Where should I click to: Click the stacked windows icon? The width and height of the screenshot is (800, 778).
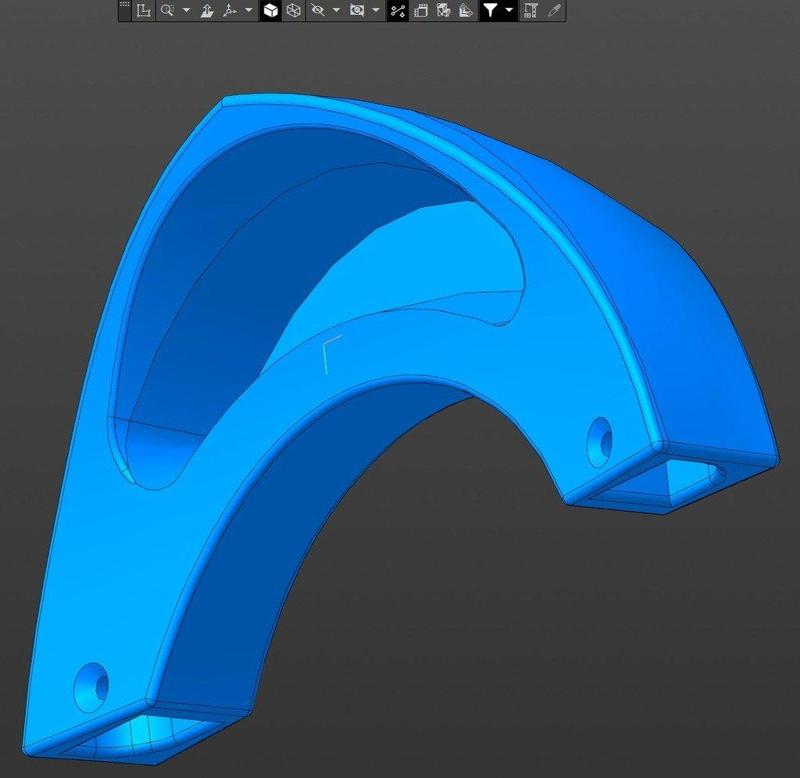pyautogui.click(x=420, y=11)
